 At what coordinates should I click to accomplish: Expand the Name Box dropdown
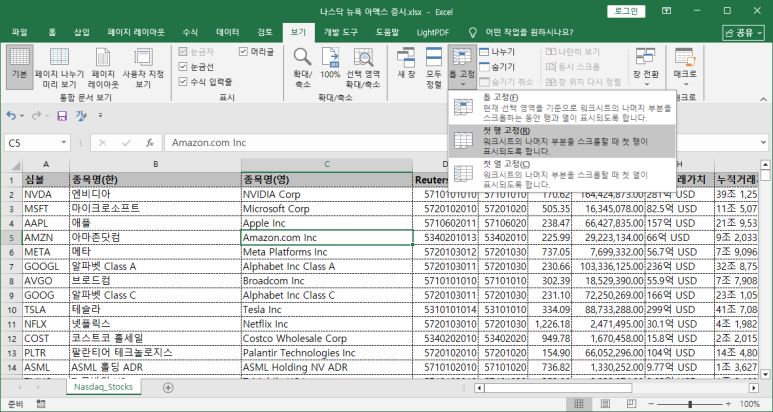point(64,143)
